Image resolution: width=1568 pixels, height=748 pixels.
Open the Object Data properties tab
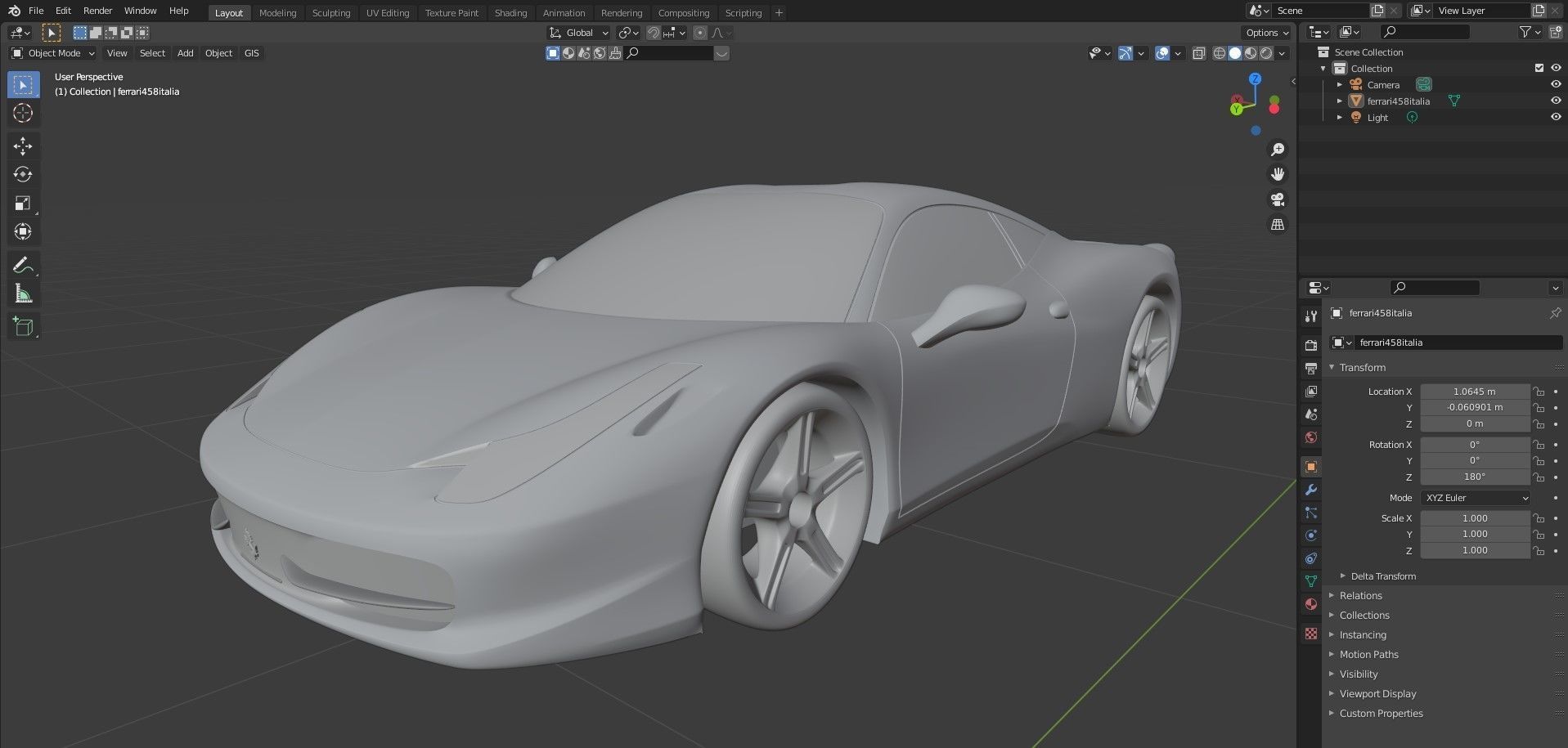[x=1311, y=581]
